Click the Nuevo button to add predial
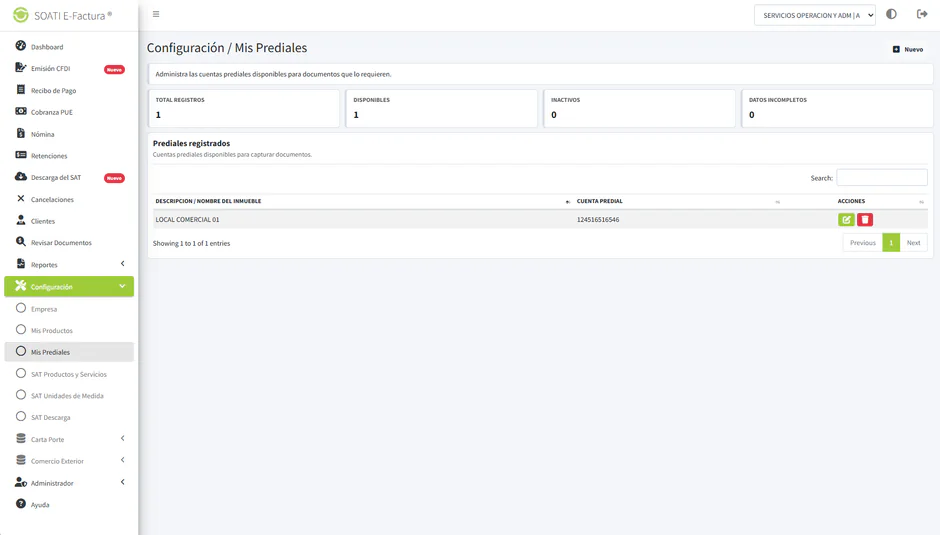The image size is (940, 535). coord(908,49)
